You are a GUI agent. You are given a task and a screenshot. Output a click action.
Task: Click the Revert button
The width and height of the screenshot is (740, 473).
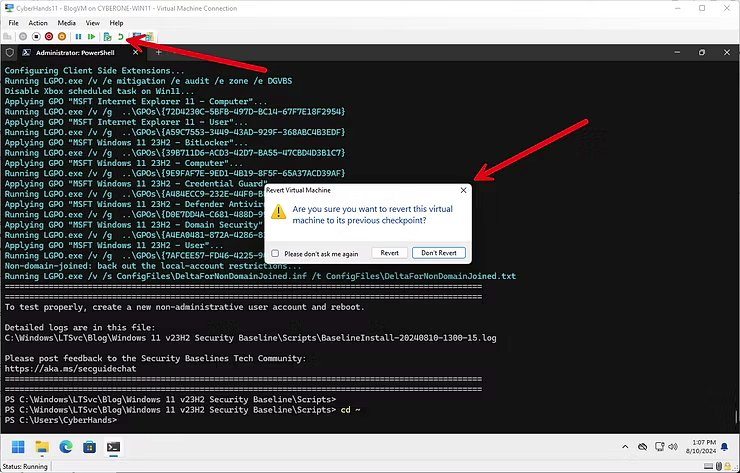[x=389, y=253]
